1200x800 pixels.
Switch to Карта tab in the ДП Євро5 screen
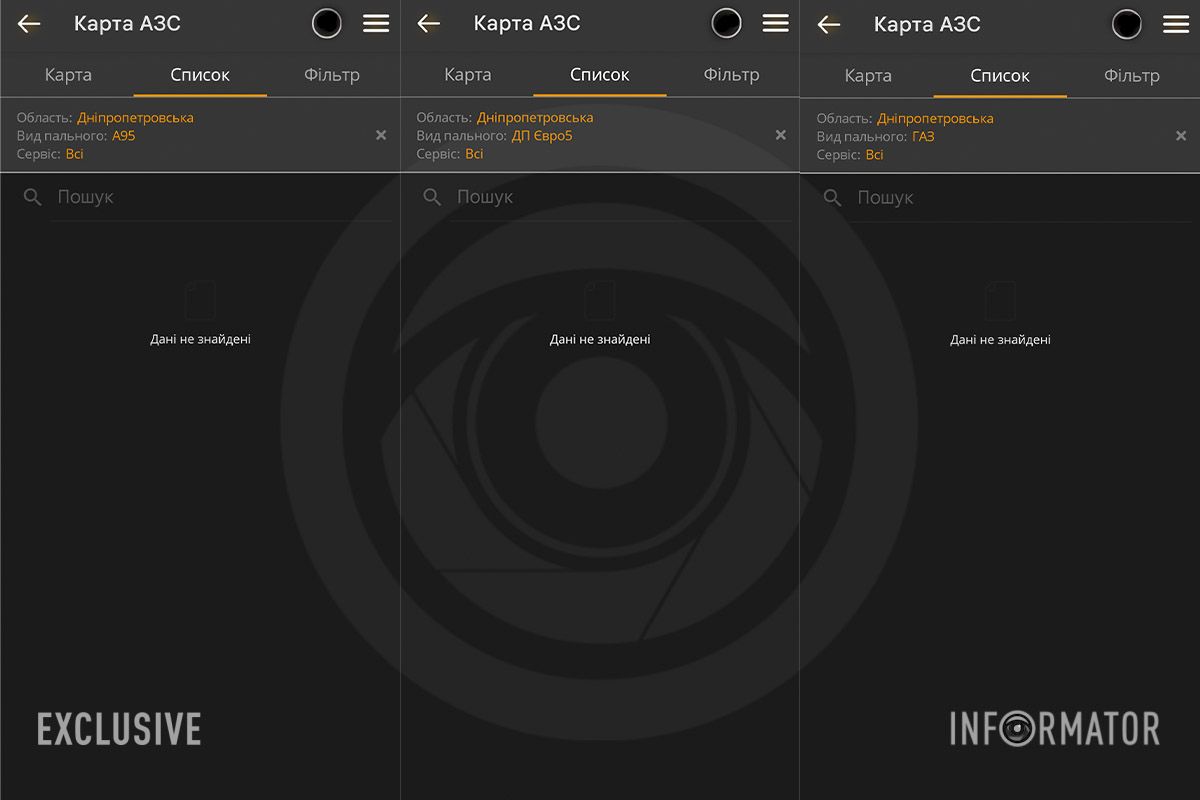tap(468, 75)
